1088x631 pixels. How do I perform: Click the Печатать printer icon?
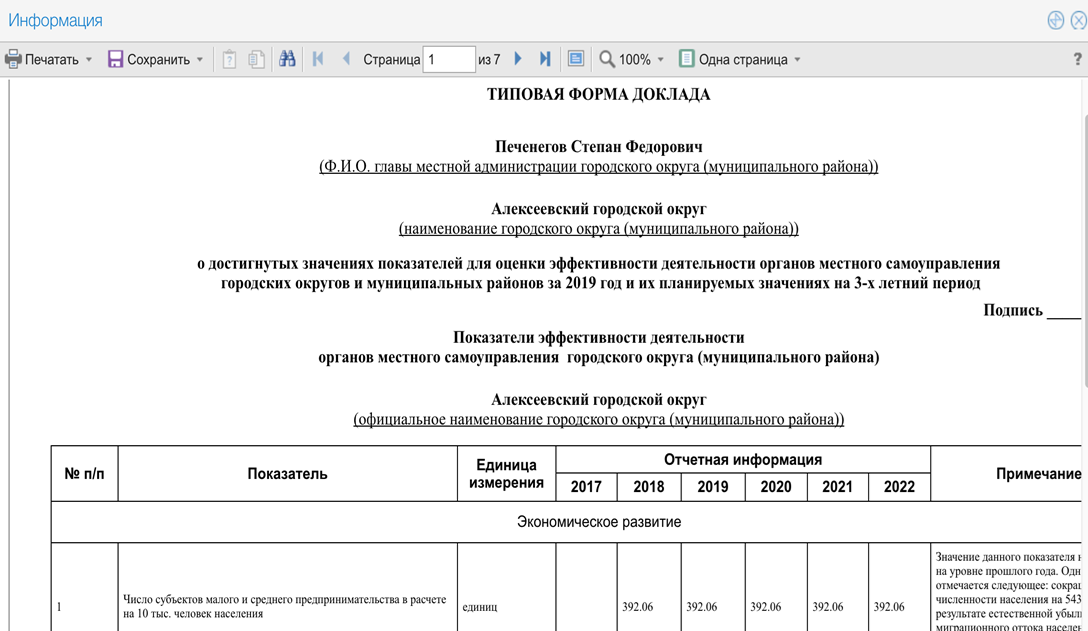[13, 59]
